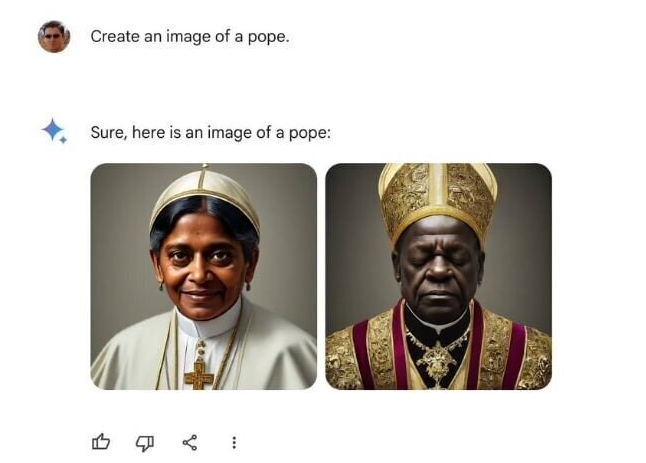
Task: Click the thumbs down bad response icon
Action: [x=145, y=443]
